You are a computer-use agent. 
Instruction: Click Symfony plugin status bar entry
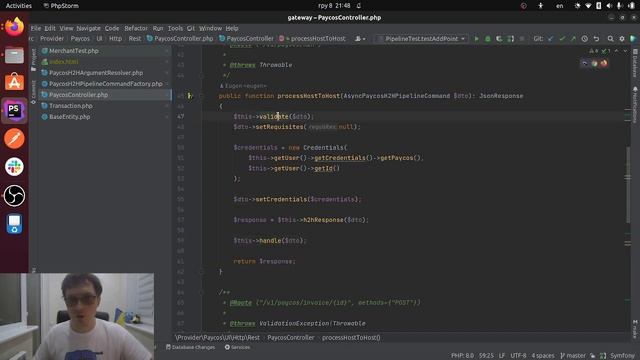pyautogui.click(x=622, y=356)
